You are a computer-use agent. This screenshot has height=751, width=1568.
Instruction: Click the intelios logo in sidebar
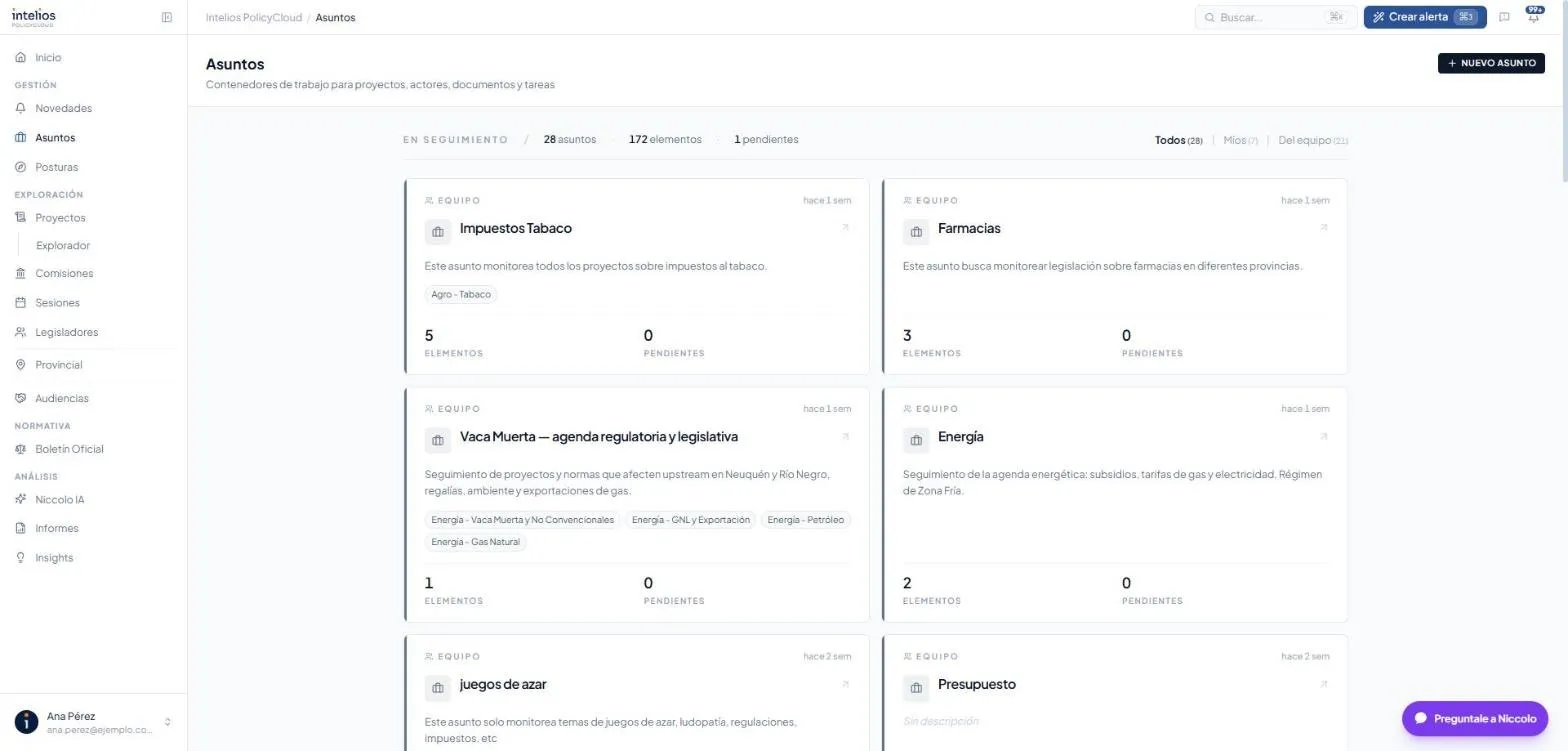click(x=34, y=17)
